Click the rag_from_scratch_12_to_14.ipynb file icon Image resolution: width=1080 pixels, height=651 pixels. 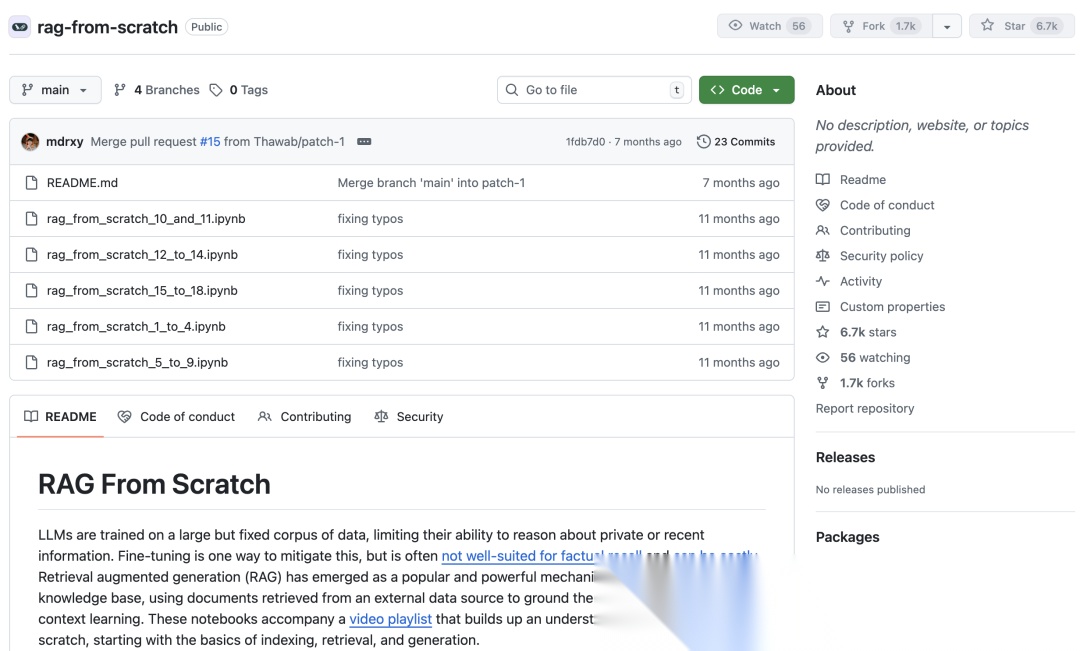pos(31,254)
